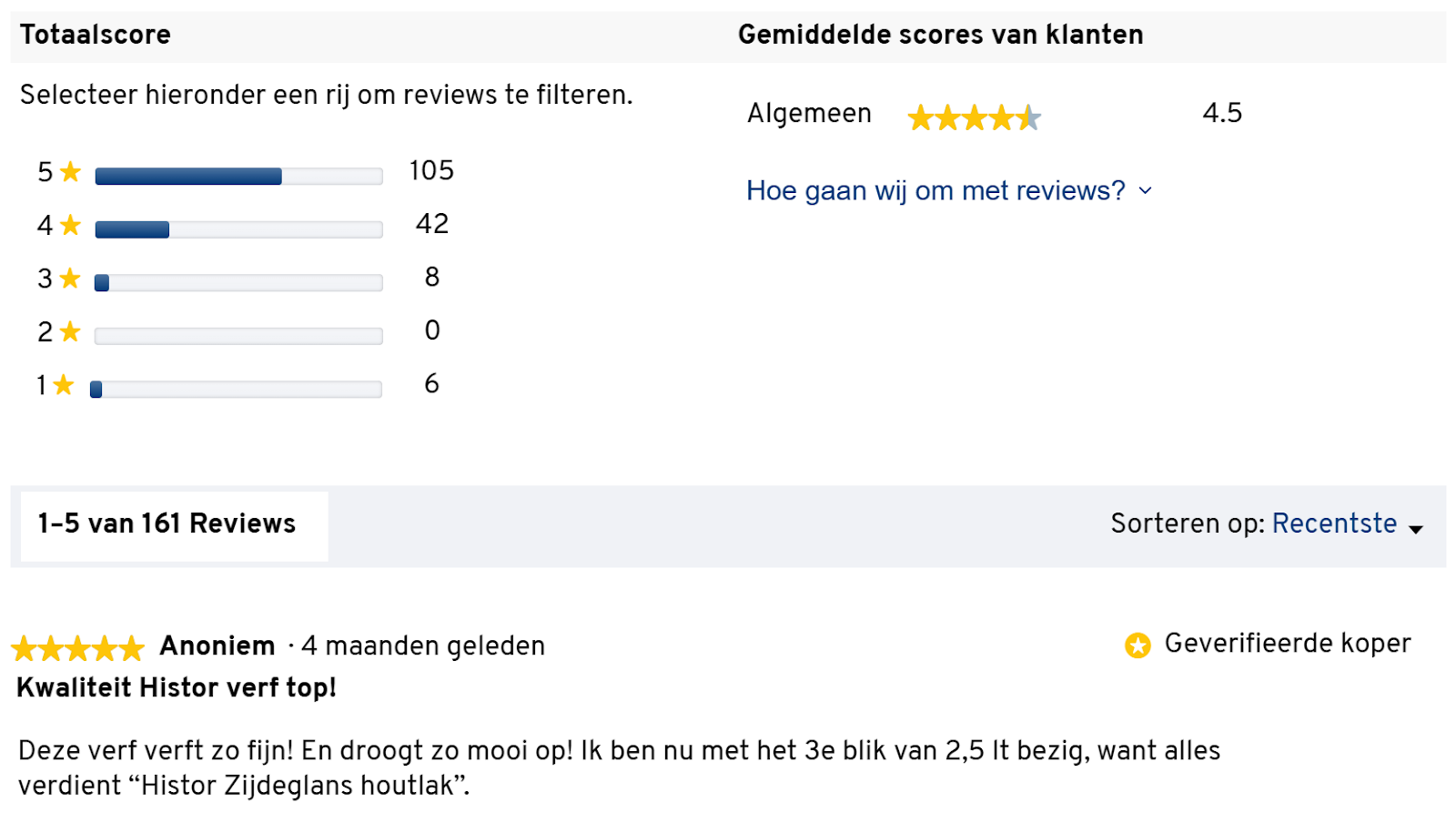Filter reviews by the 1-star bar
Screen dimensions: 1456x813
(x=237, y=390)
